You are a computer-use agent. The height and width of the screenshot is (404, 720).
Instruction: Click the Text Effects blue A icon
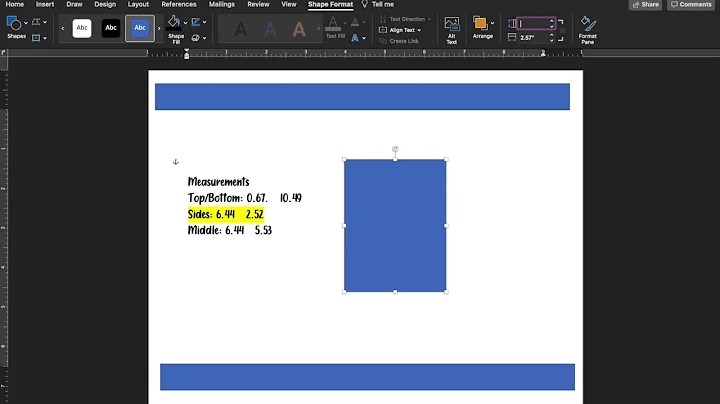click(x=355, y=38)
